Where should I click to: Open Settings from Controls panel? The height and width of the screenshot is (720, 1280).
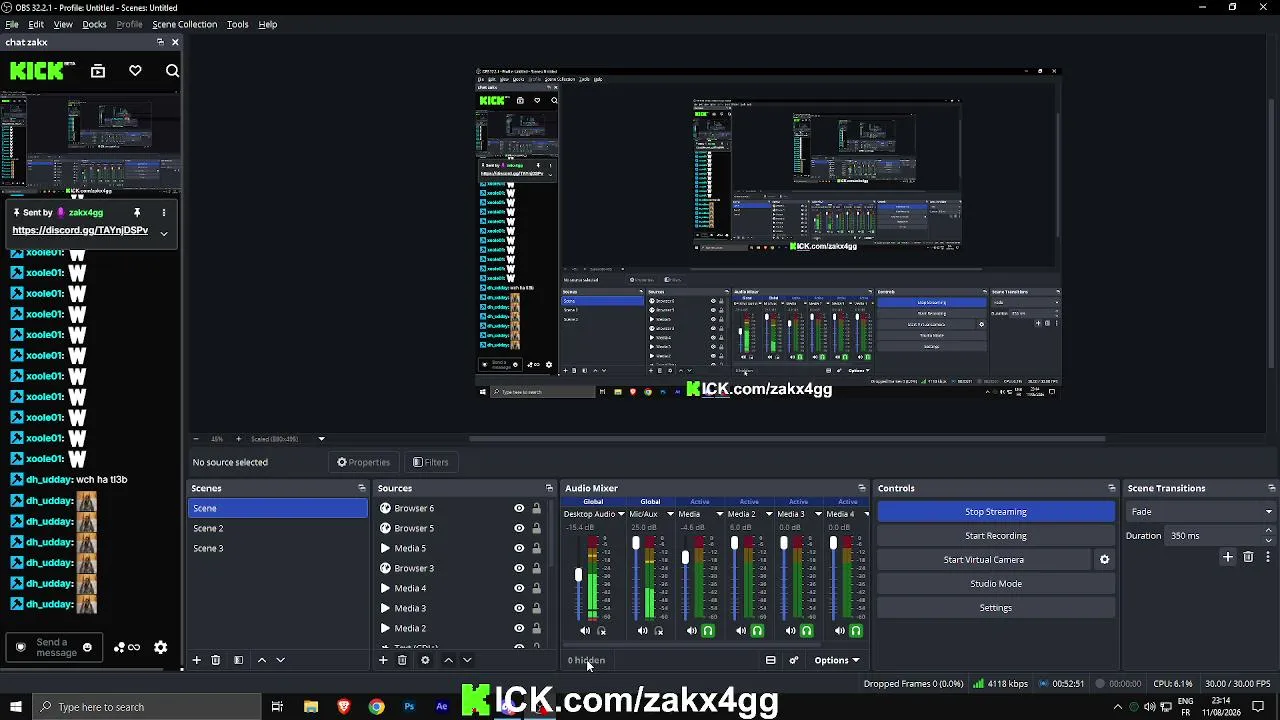point(996,608)
